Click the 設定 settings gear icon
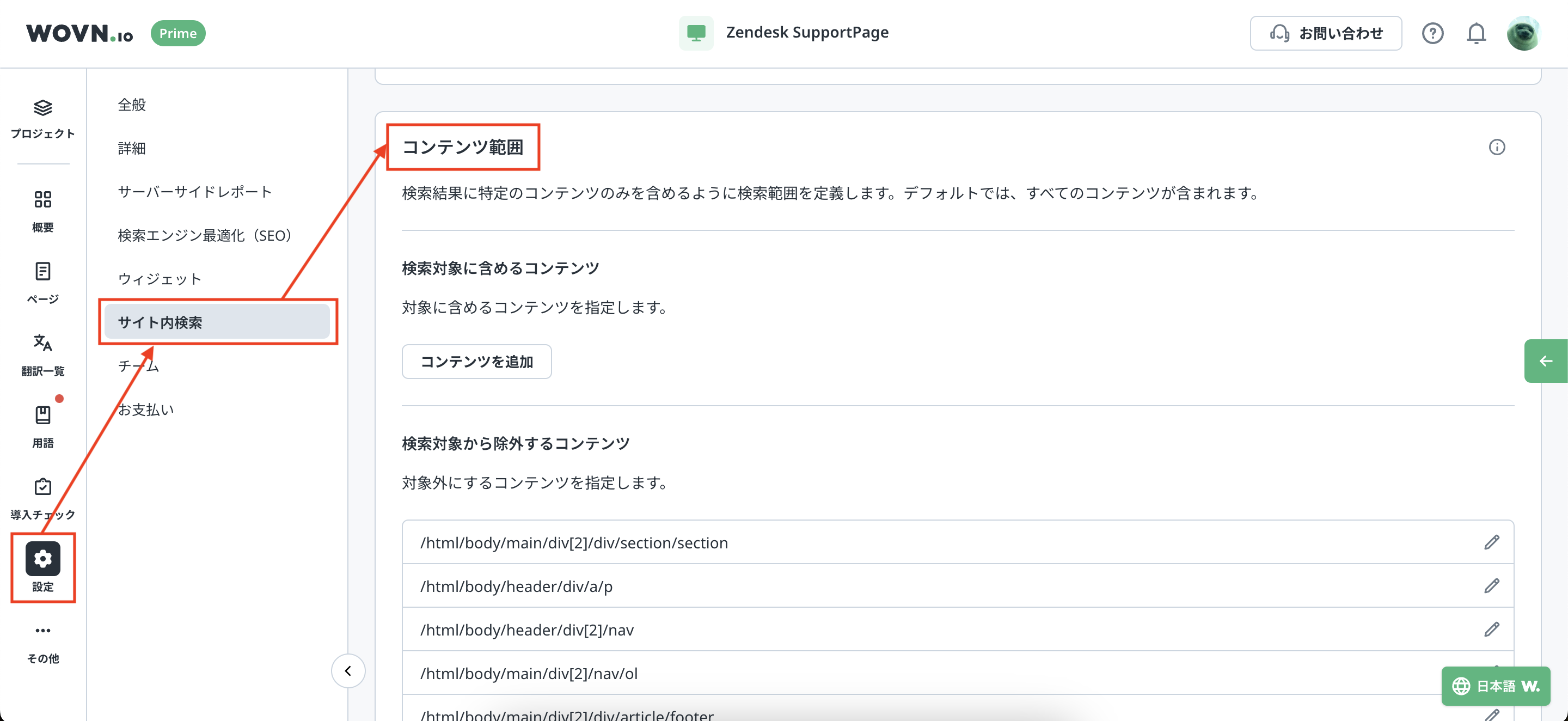The height and width of the screenshot is (721, 1568). point(42,559)
